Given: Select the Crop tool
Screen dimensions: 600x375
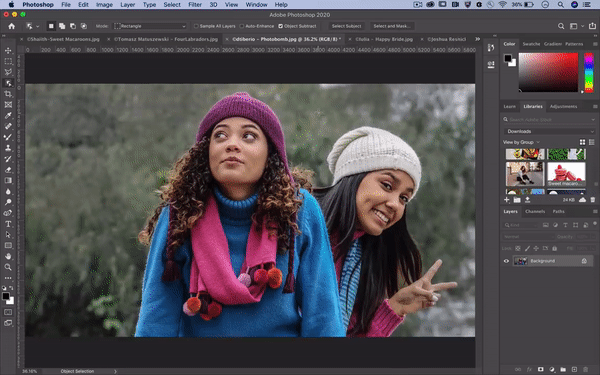Looking at the screenshot, I should pos(8,94).
